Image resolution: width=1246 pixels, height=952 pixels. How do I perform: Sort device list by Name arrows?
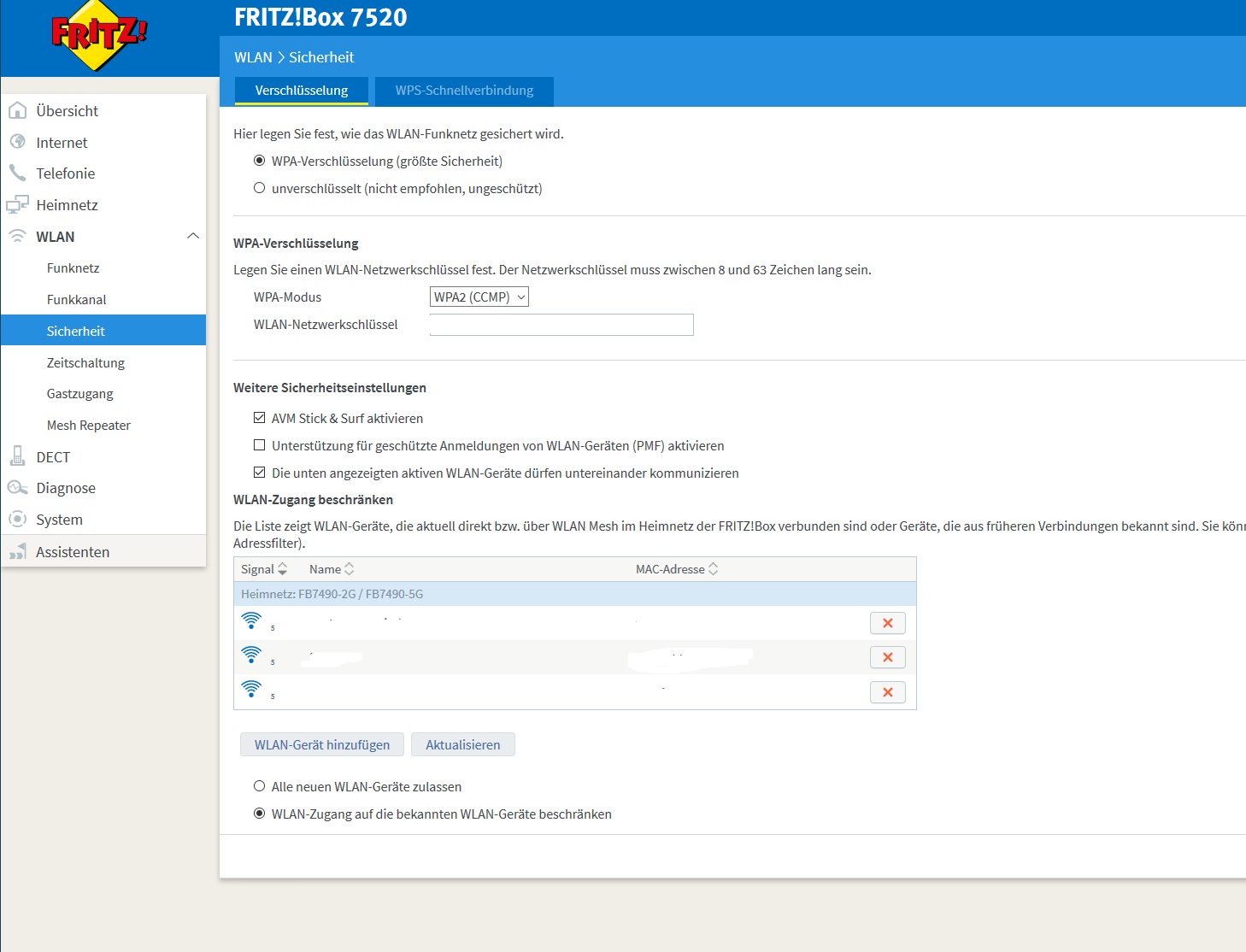pos(349,569)
